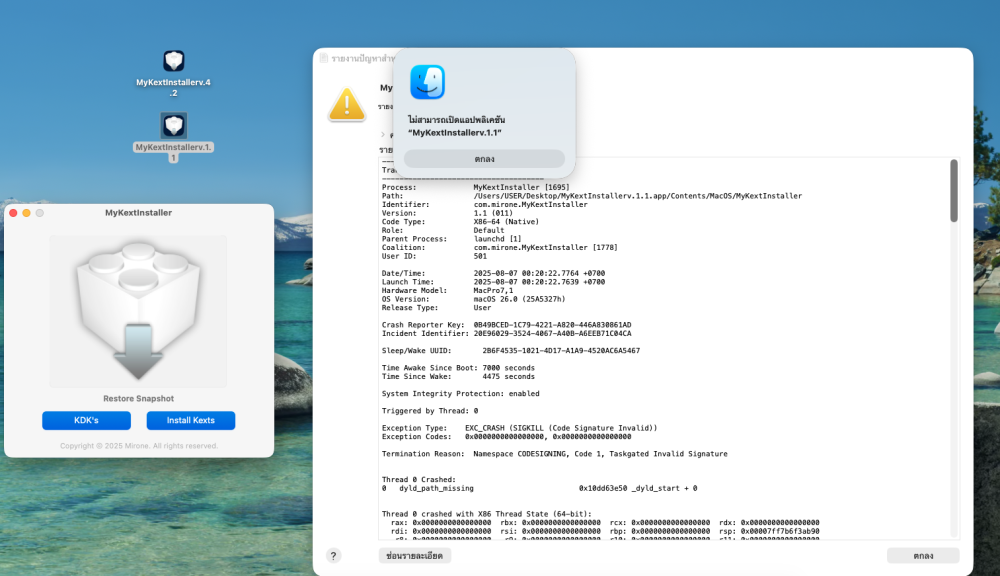The width and height of the screenshot is (1000, 576).
Task: Click the MyKextInstaller window title
Action: 138,213
